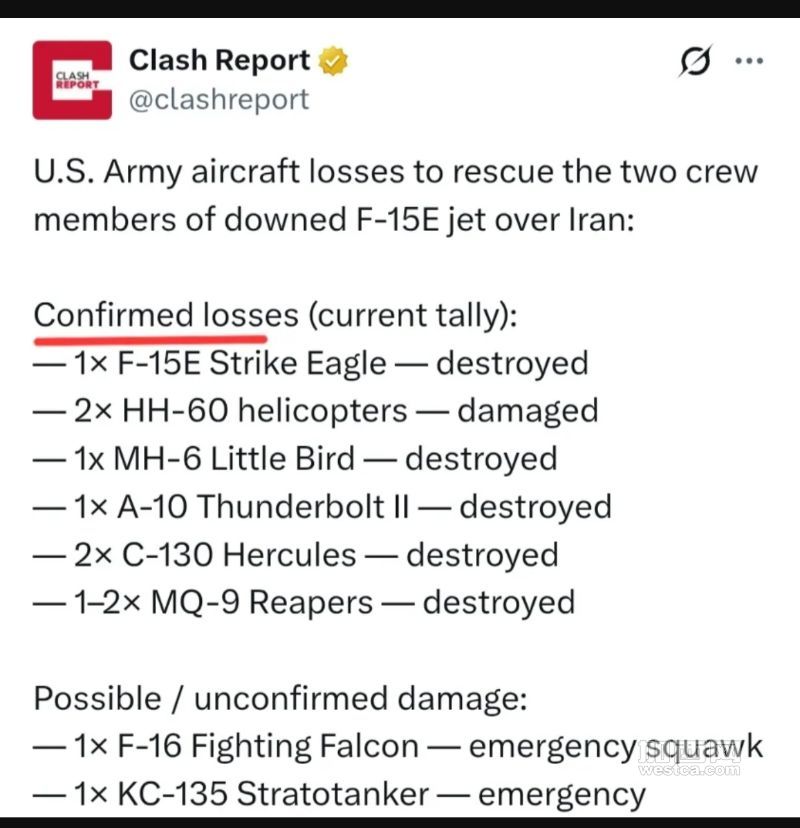Select the C-130 Hercules destroyed line
Image resolution: width=800 pixels, height=828 pixels.
(296, 555)
